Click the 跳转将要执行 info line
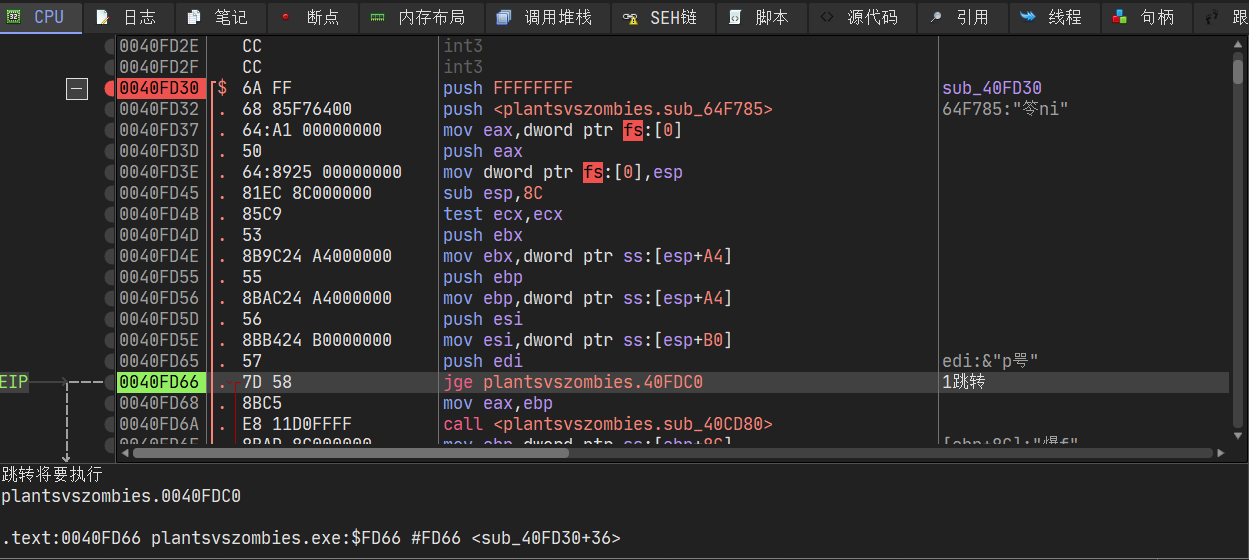The width and height of the screenshot is (1249, 560). click(52, 474)
